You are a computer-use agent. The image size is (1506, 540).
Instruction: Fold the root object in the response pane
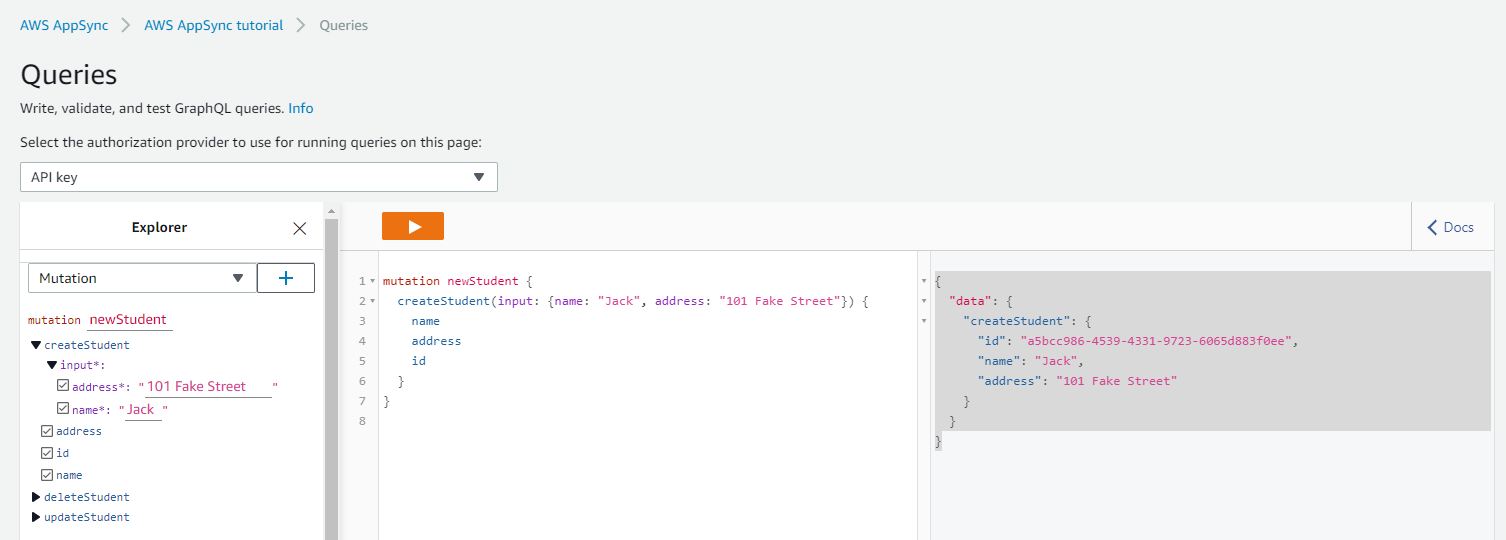(924, 282)
